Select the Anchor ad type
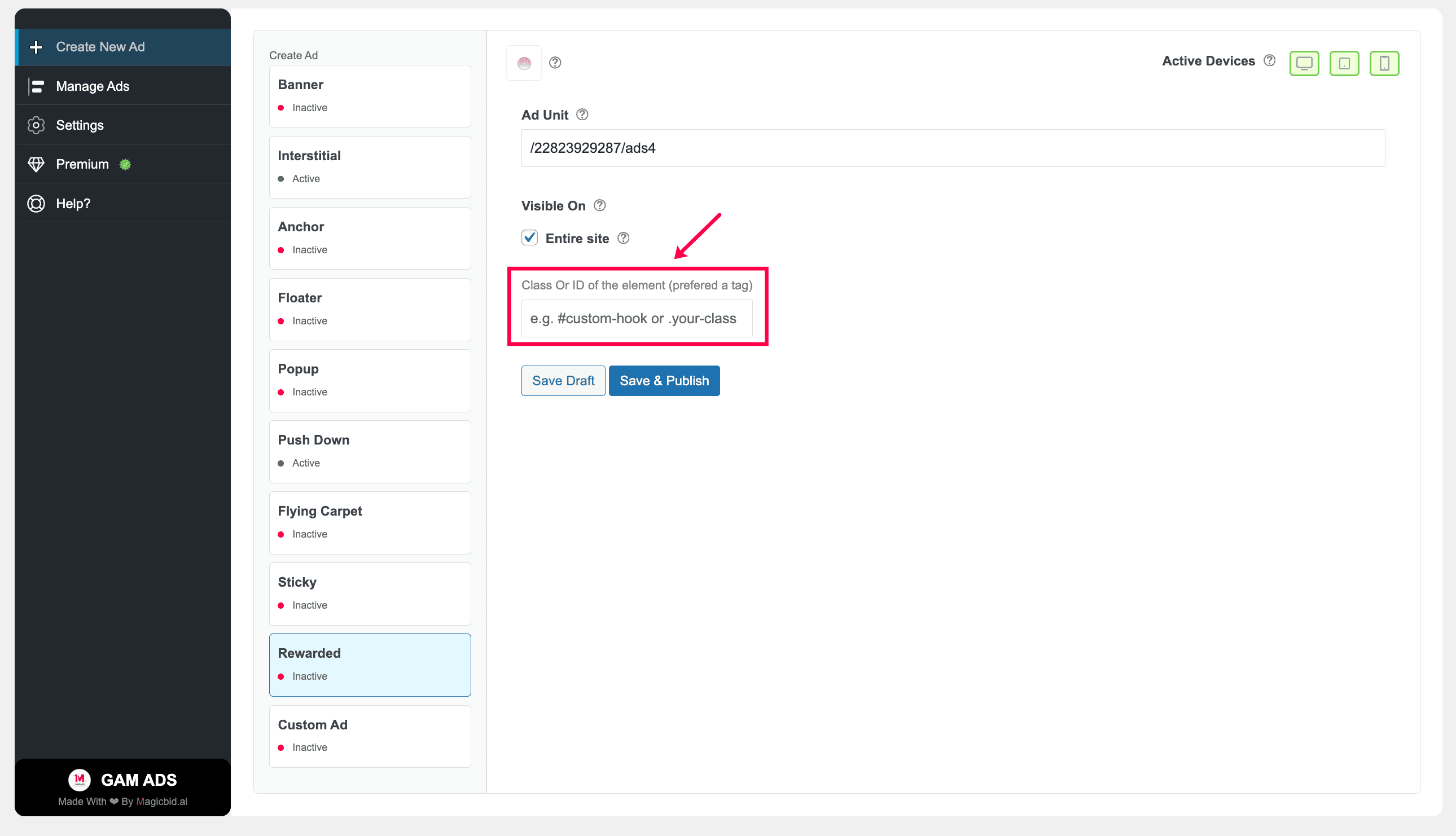This screenshot has width=1456, height=836. 370,238
